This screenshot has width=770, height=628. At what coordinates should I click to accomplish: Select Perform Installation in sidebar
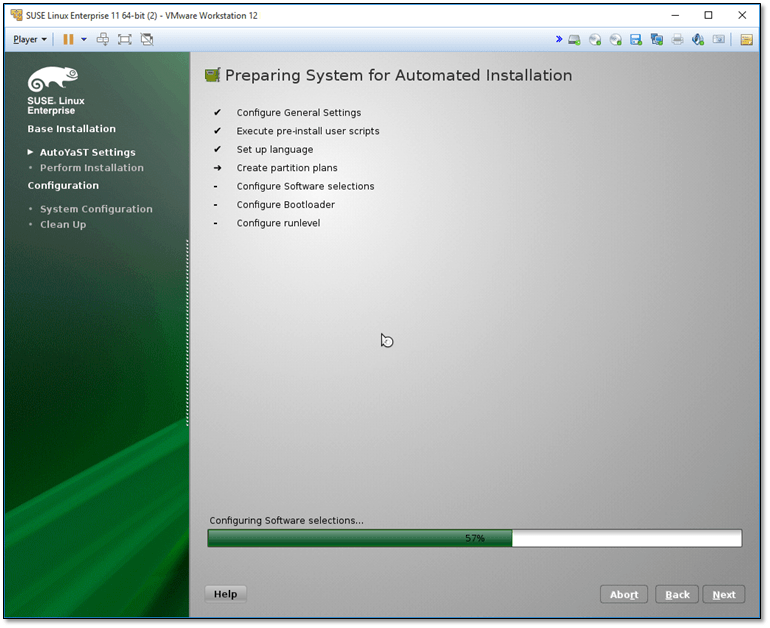pyautogui.click(x=92, y=167)
